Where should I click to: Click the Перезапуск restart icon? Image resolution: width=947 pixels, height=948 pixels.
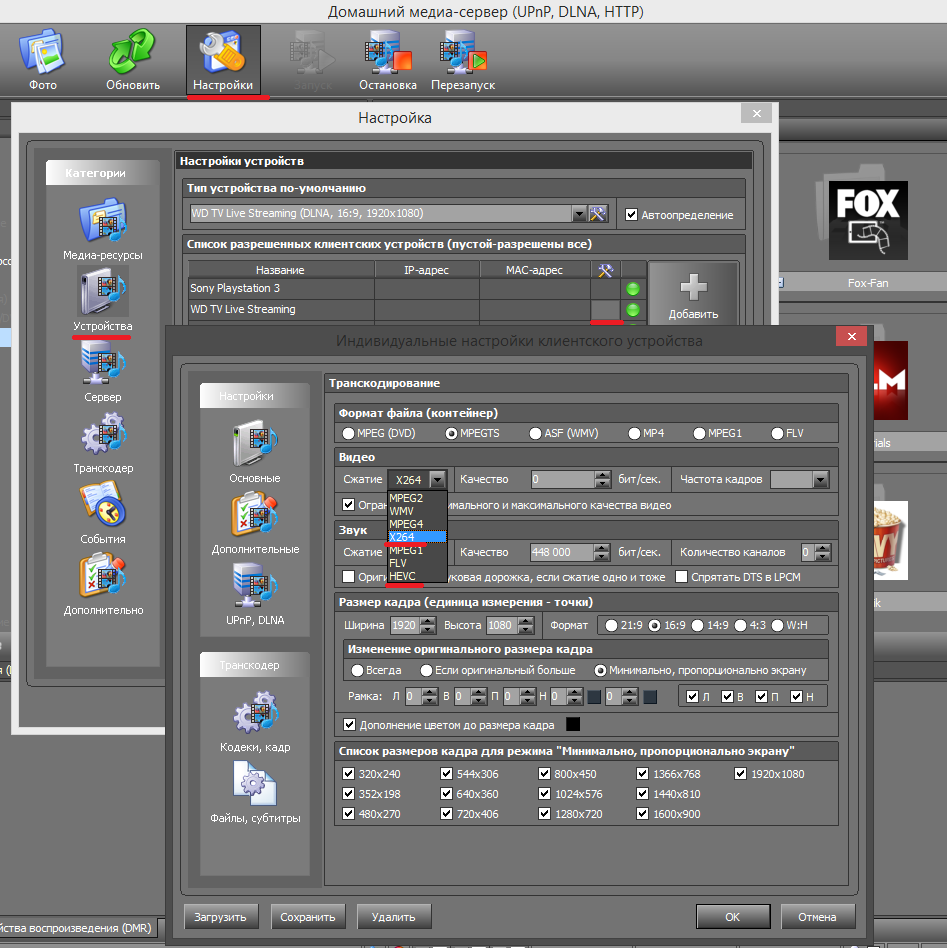coord(463,59)
